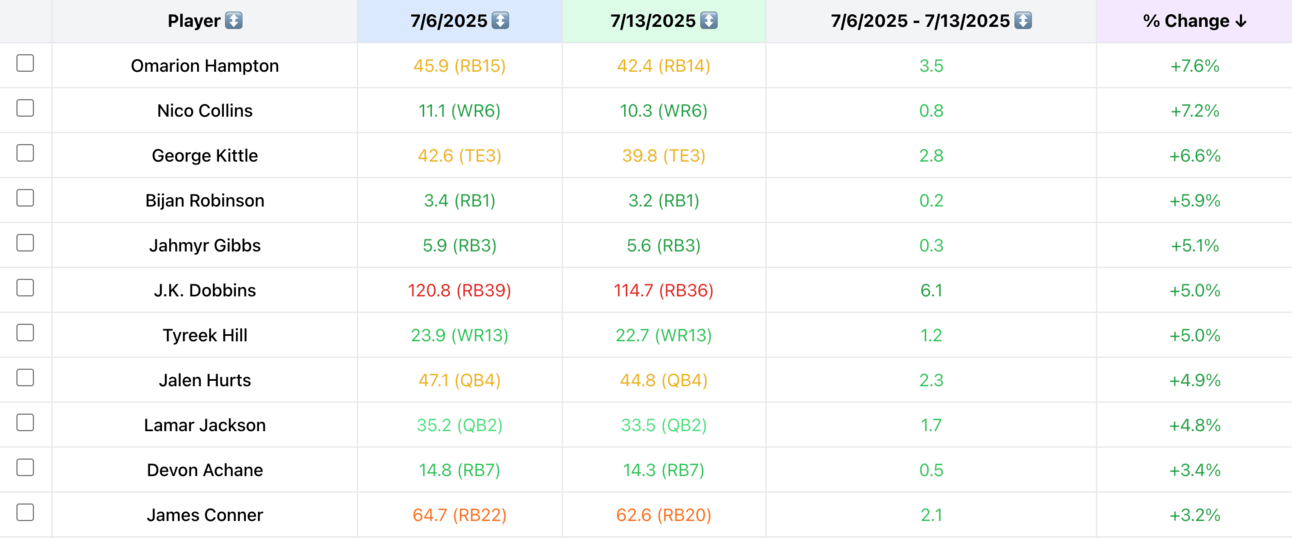Tick the checkbox next to George Kittle

point(25,153)
